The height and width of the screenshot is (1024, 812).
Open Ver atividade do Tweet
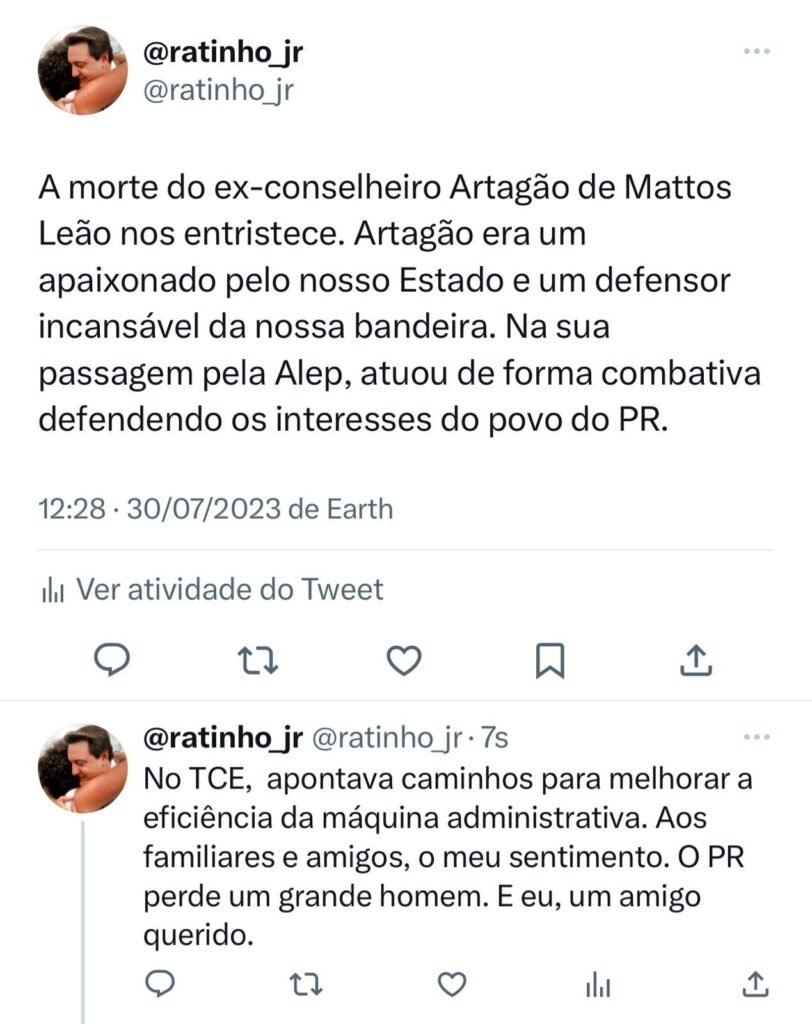212,589
